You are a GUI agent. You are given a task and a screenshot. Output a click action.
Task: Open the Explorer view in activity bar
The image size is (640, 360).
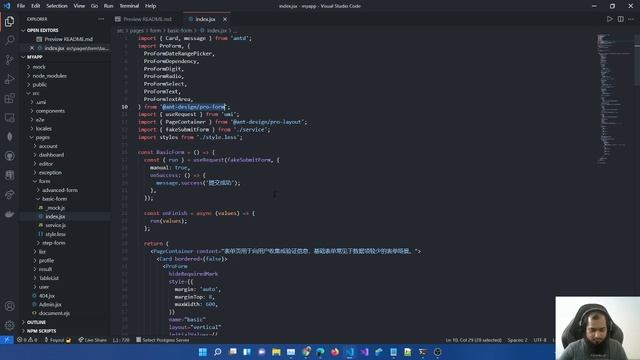click(9, 21)
